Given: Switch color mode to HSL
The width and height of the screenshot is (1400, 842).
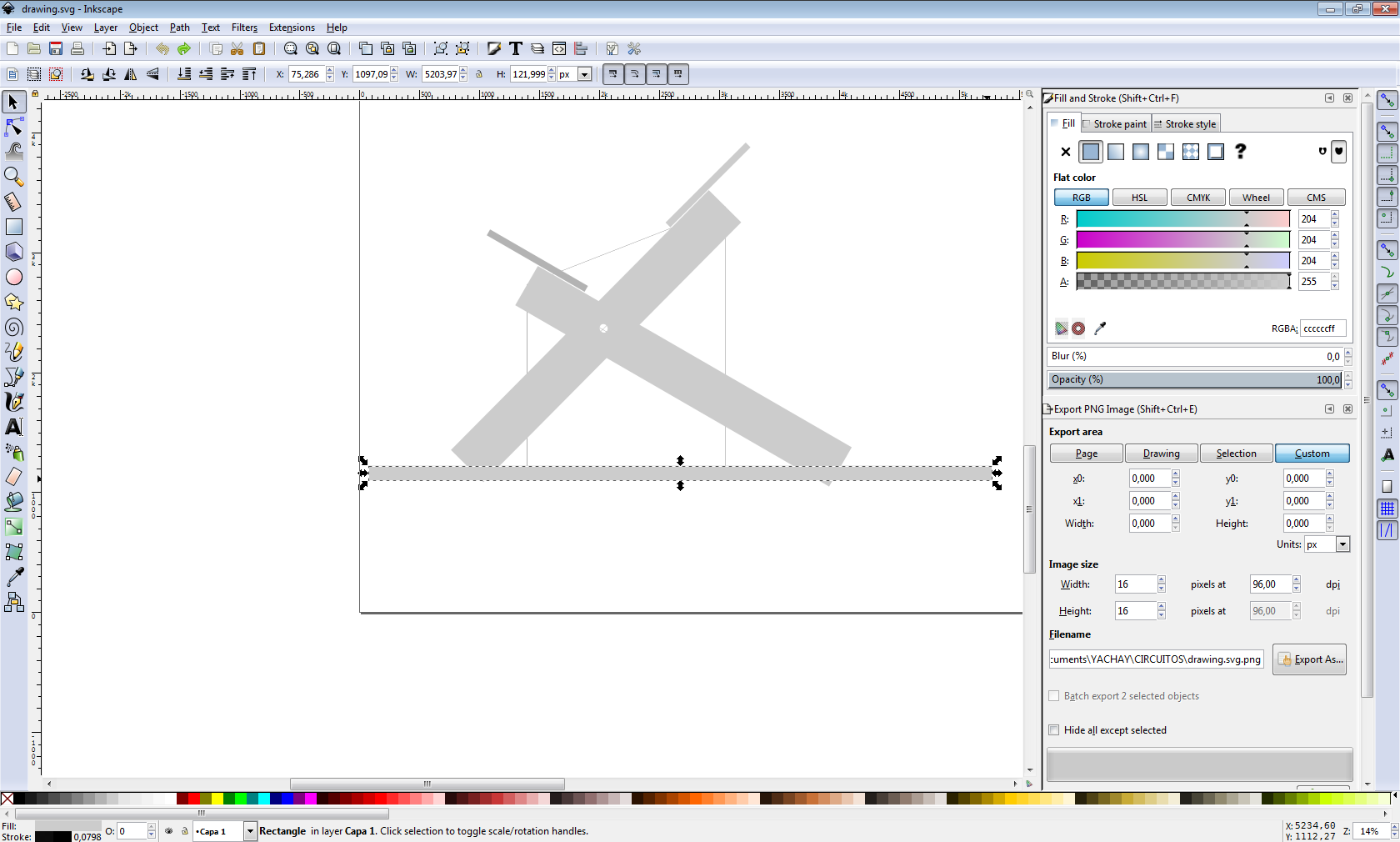Looking at the screenshot, I should [x=1139, y=198].
